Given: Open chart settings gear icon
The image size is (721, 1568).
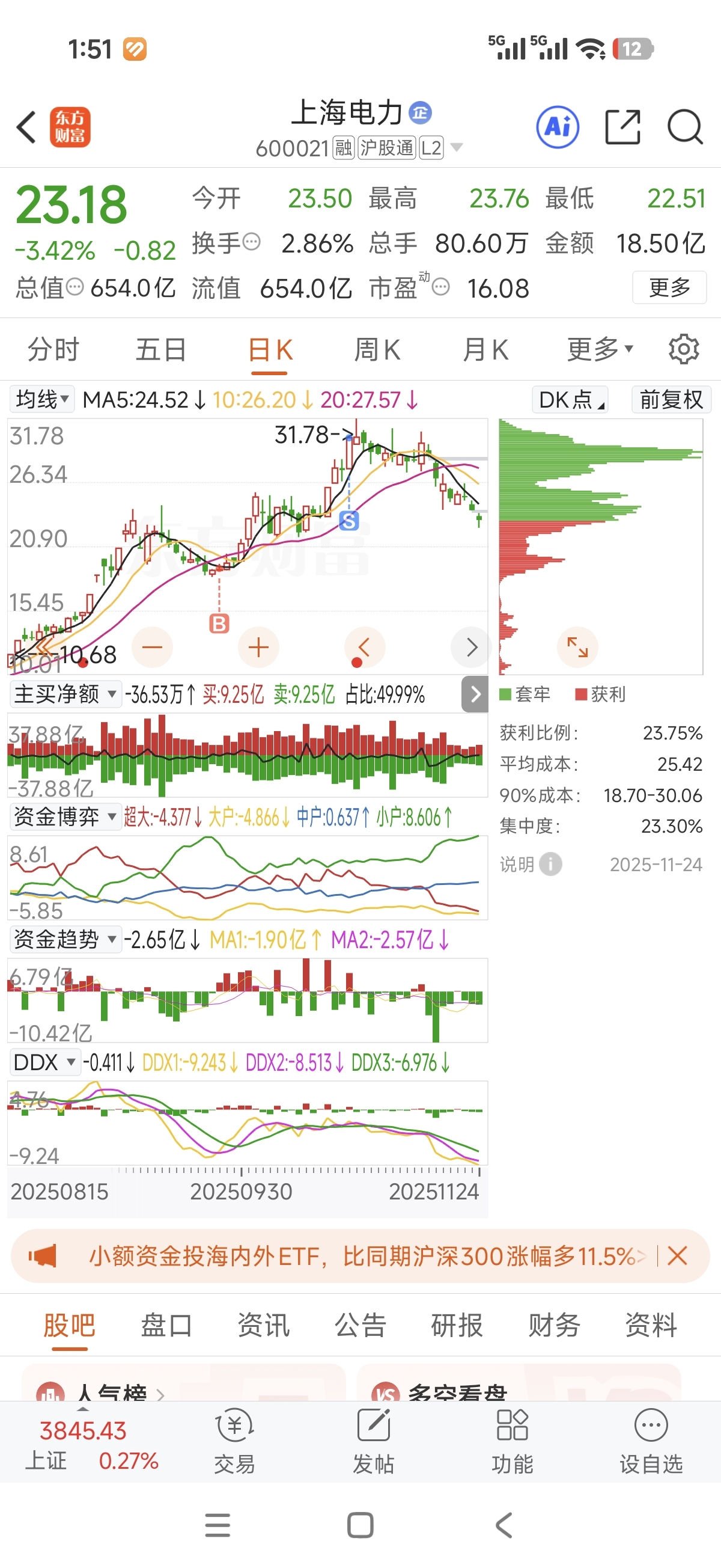Looking at the screenshot, I should (684, 349).
